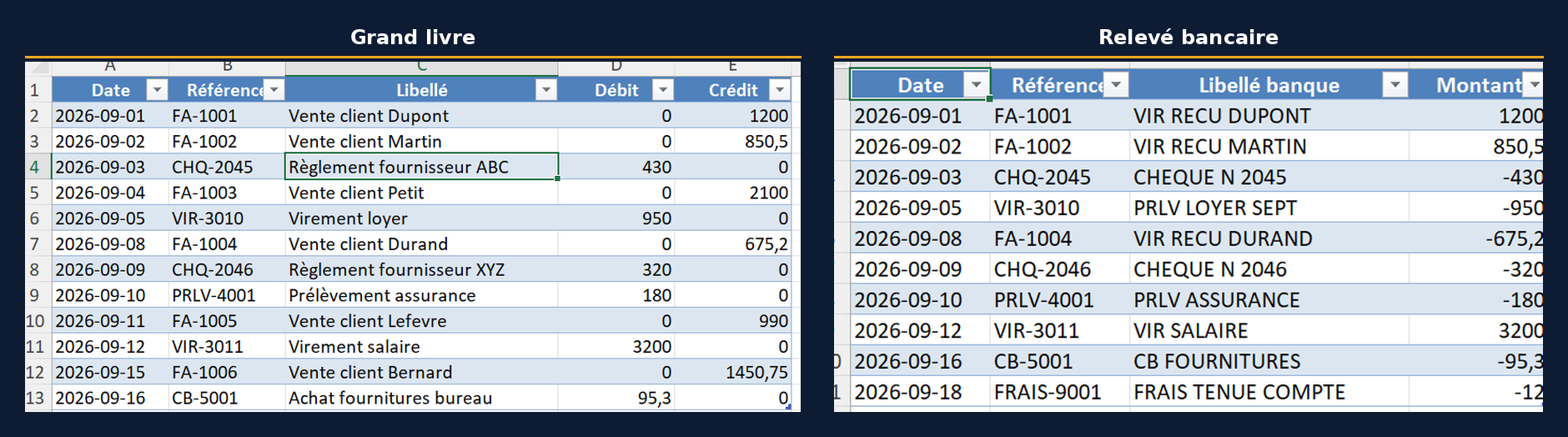Click credit cell '2100' in Grand livre

tap(733, 193)
